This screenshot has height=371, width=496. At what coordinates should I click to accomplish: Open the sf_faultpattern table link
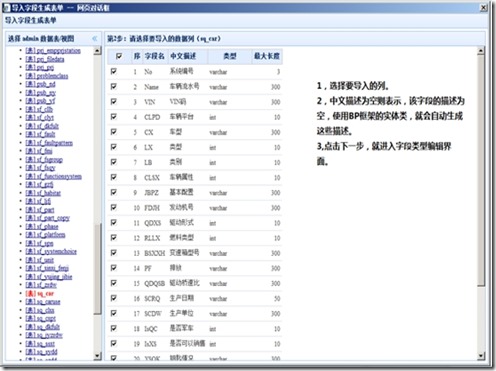[49, 143]
